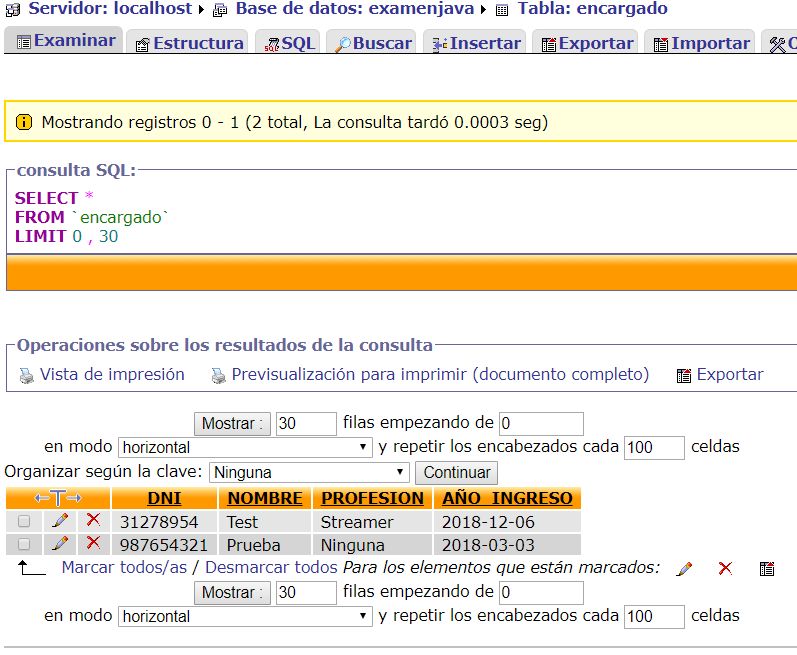Switch to the Examinar tab
The width and height of the screenshot is (797, 655).
(x=66, y=41)
